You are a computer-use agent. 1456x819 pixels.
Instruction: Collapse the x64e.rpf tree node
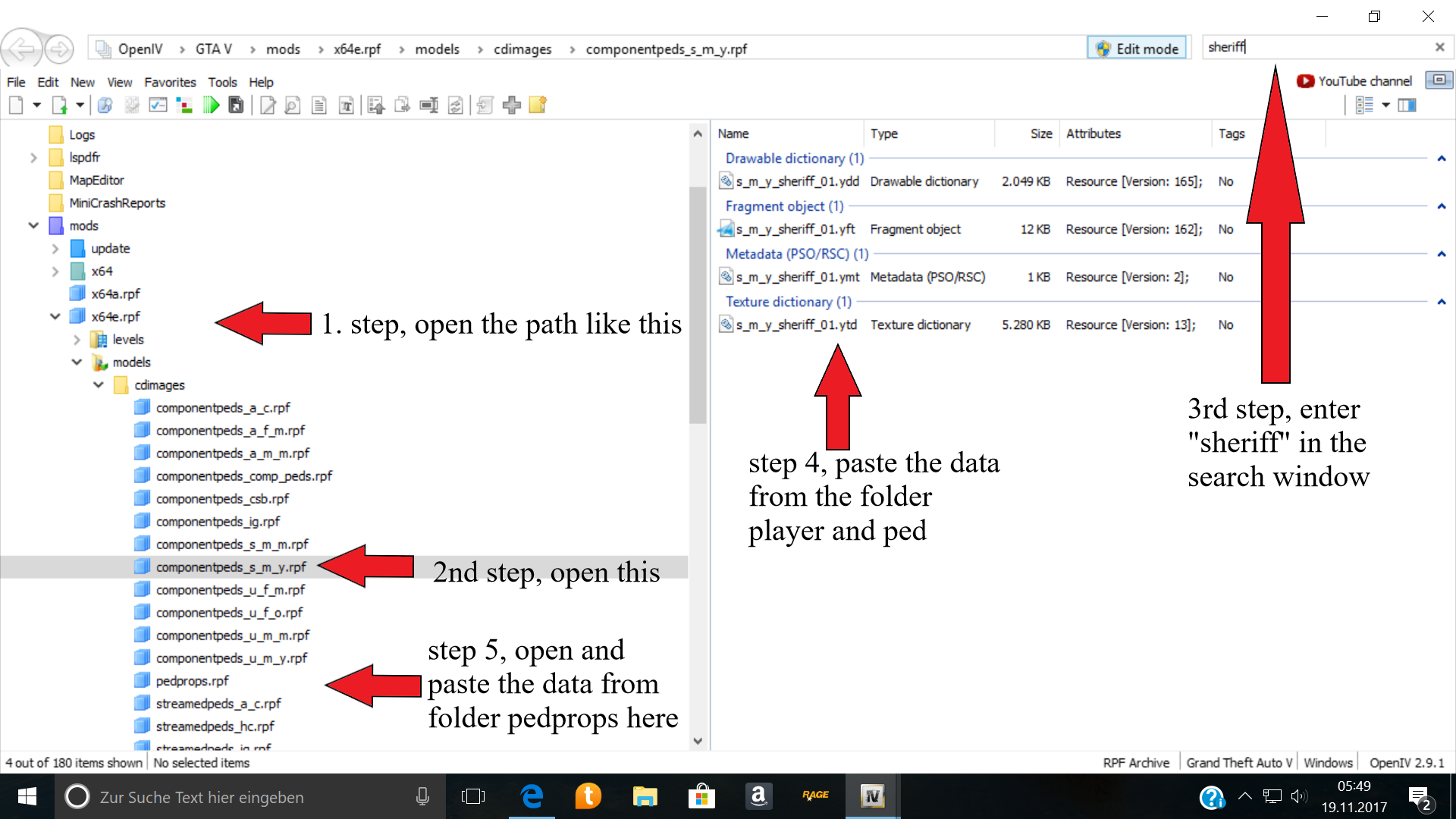(55, 316)
